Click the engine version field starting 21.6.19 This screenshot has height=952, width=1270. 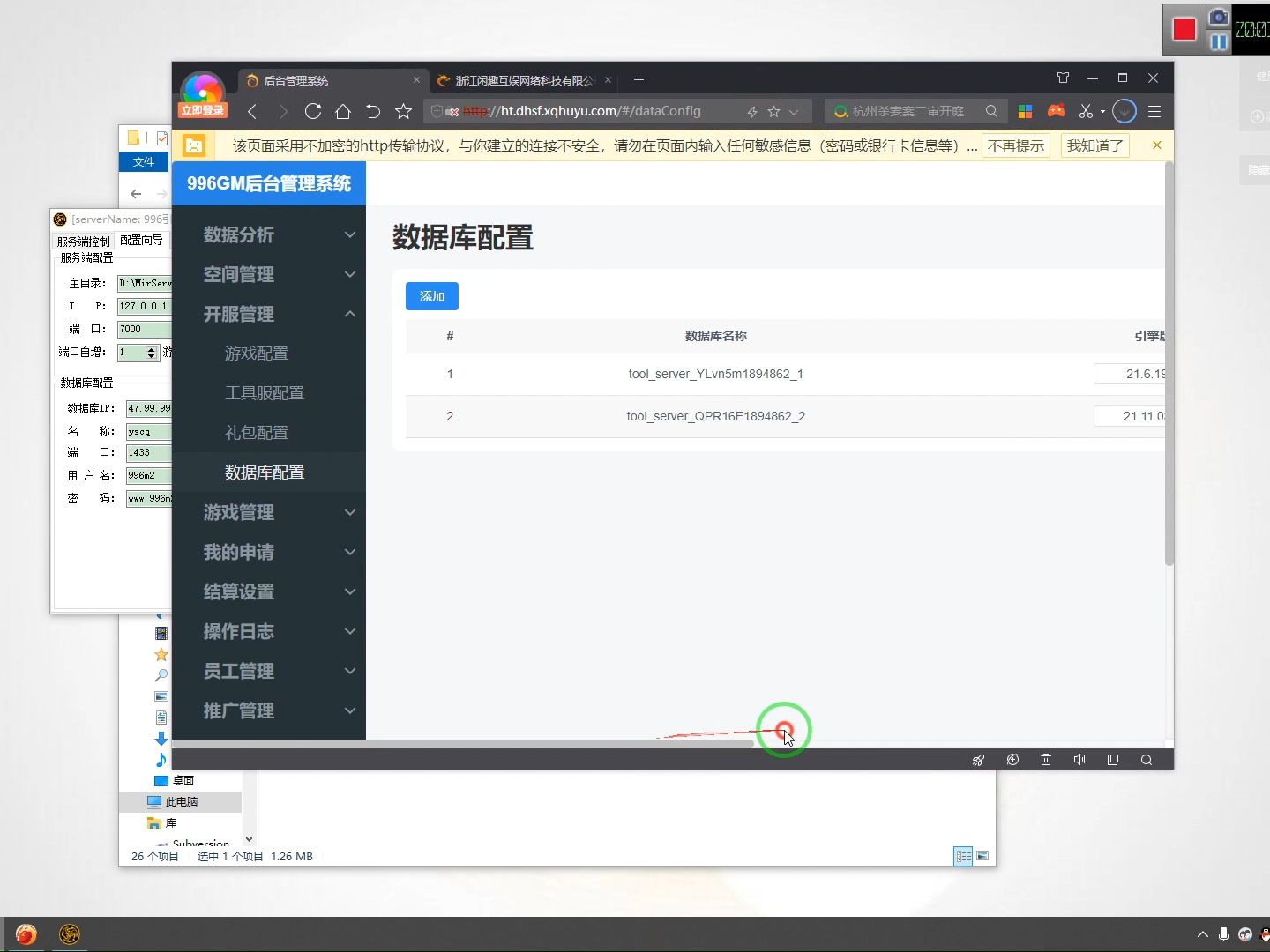[1130, 374]
